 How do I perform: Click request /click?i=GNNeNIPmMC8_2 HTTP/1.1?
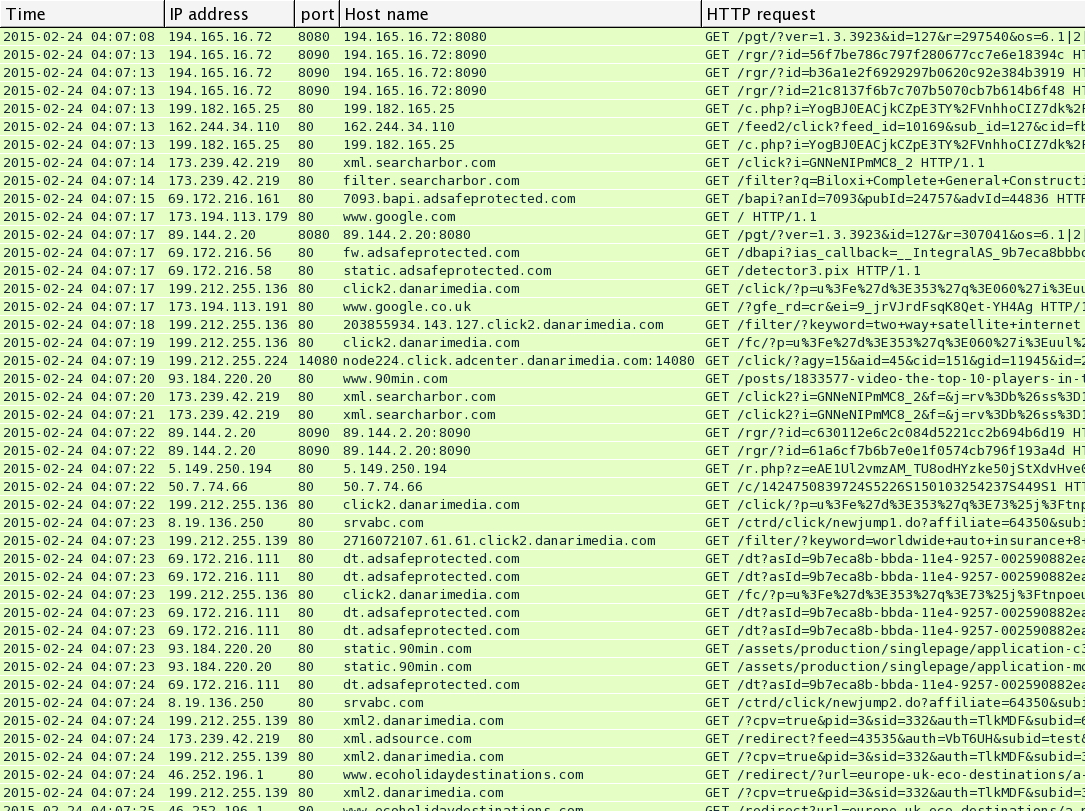click(x=845, y=163)
